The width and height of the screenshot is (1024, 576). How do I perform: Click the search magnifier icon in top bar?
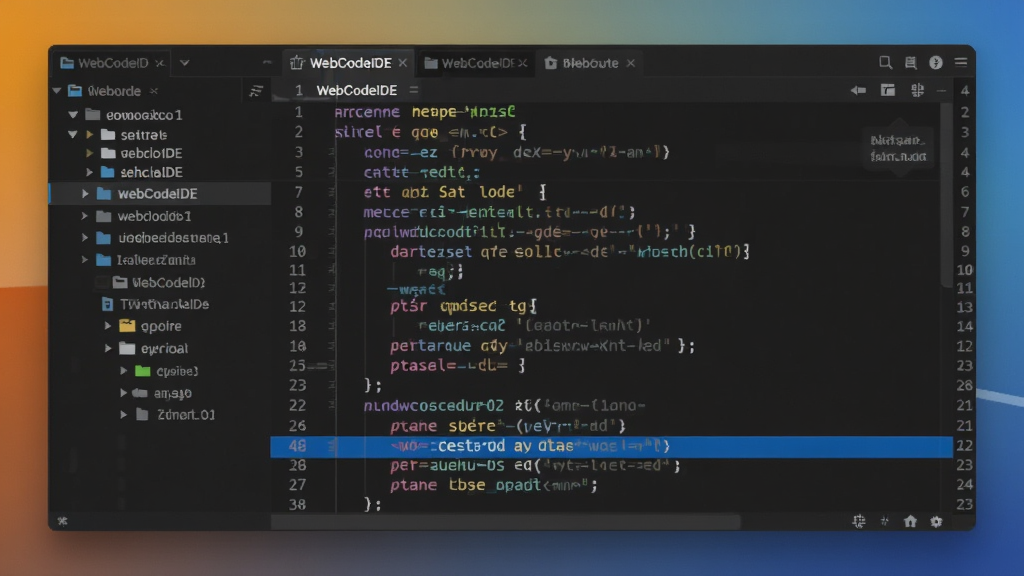[x=885, y=63]
